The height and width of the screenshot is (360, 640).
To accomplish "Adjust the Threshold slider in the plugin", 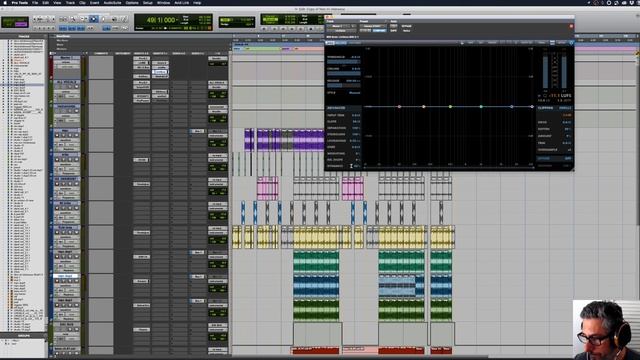I will 344,62.
